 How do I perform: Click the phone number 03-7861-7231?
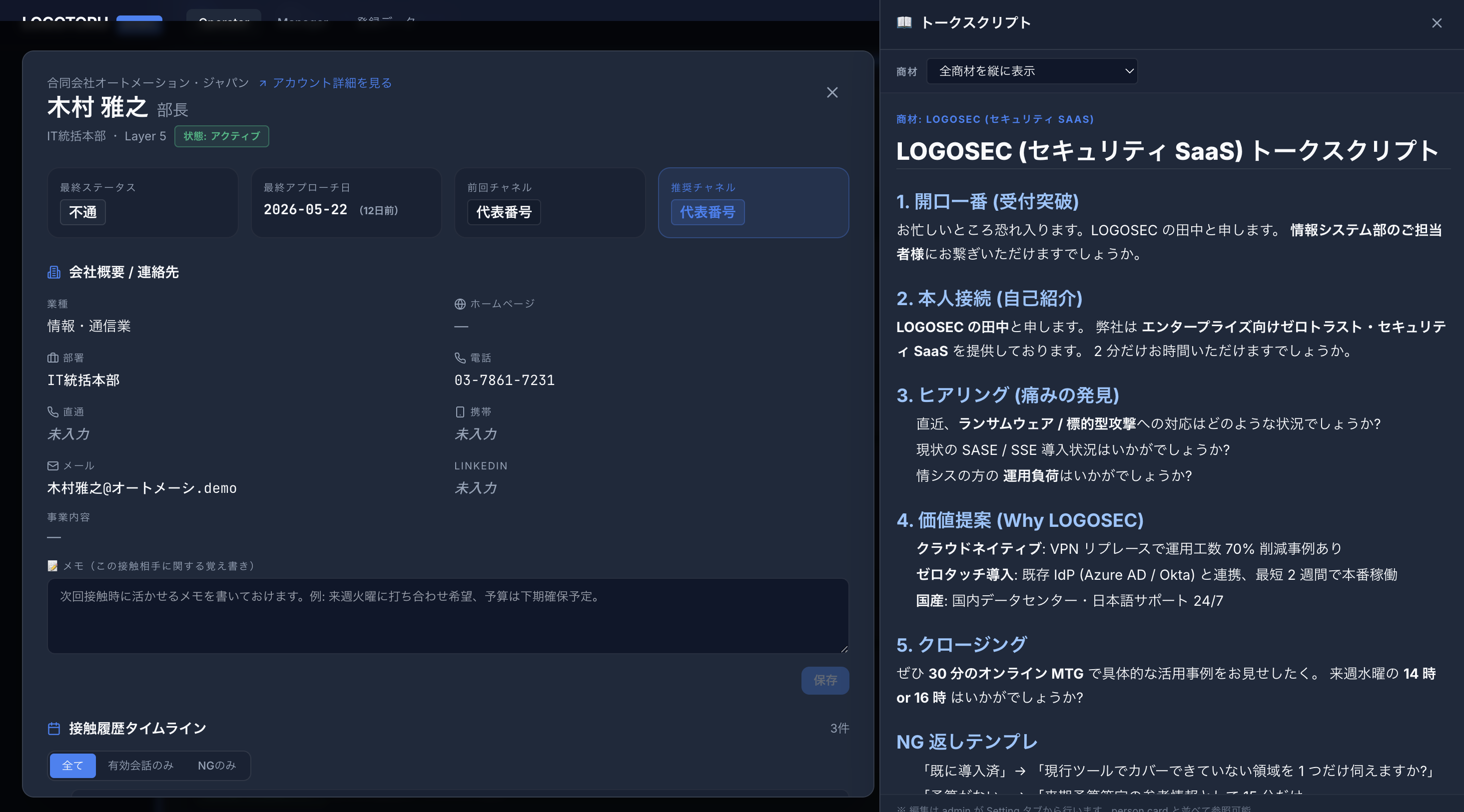pos(504,380)
